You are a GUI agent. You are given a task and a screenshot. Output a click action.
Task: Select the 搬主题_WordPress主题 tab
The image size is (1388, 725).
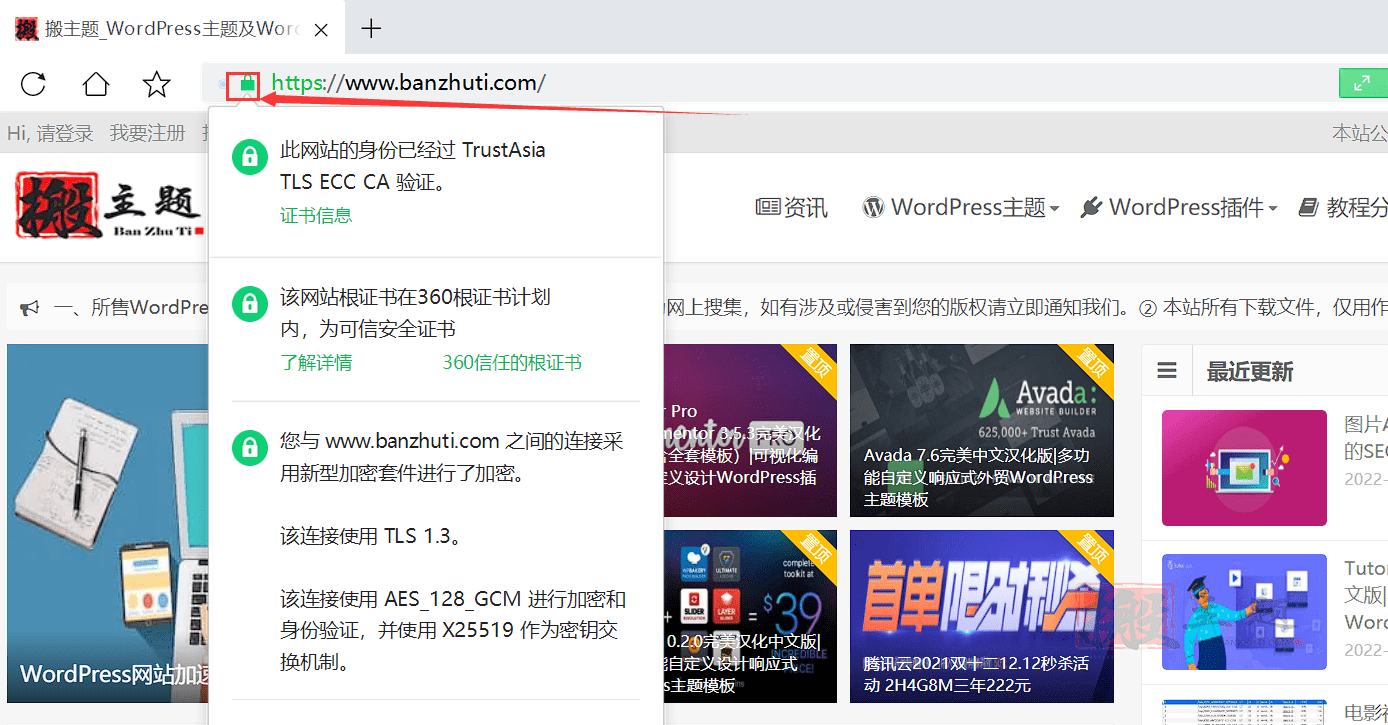172,28
